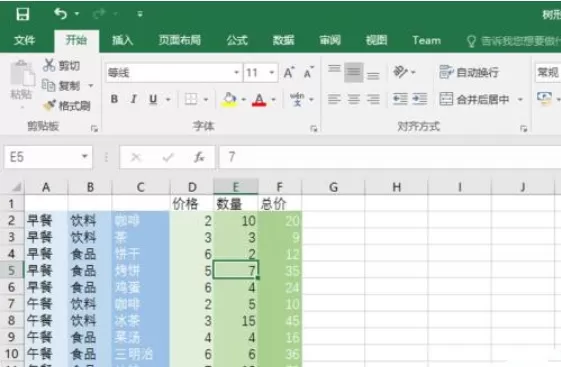
Task: Open the font color dropdown arrow
Action: coord(274,99)
